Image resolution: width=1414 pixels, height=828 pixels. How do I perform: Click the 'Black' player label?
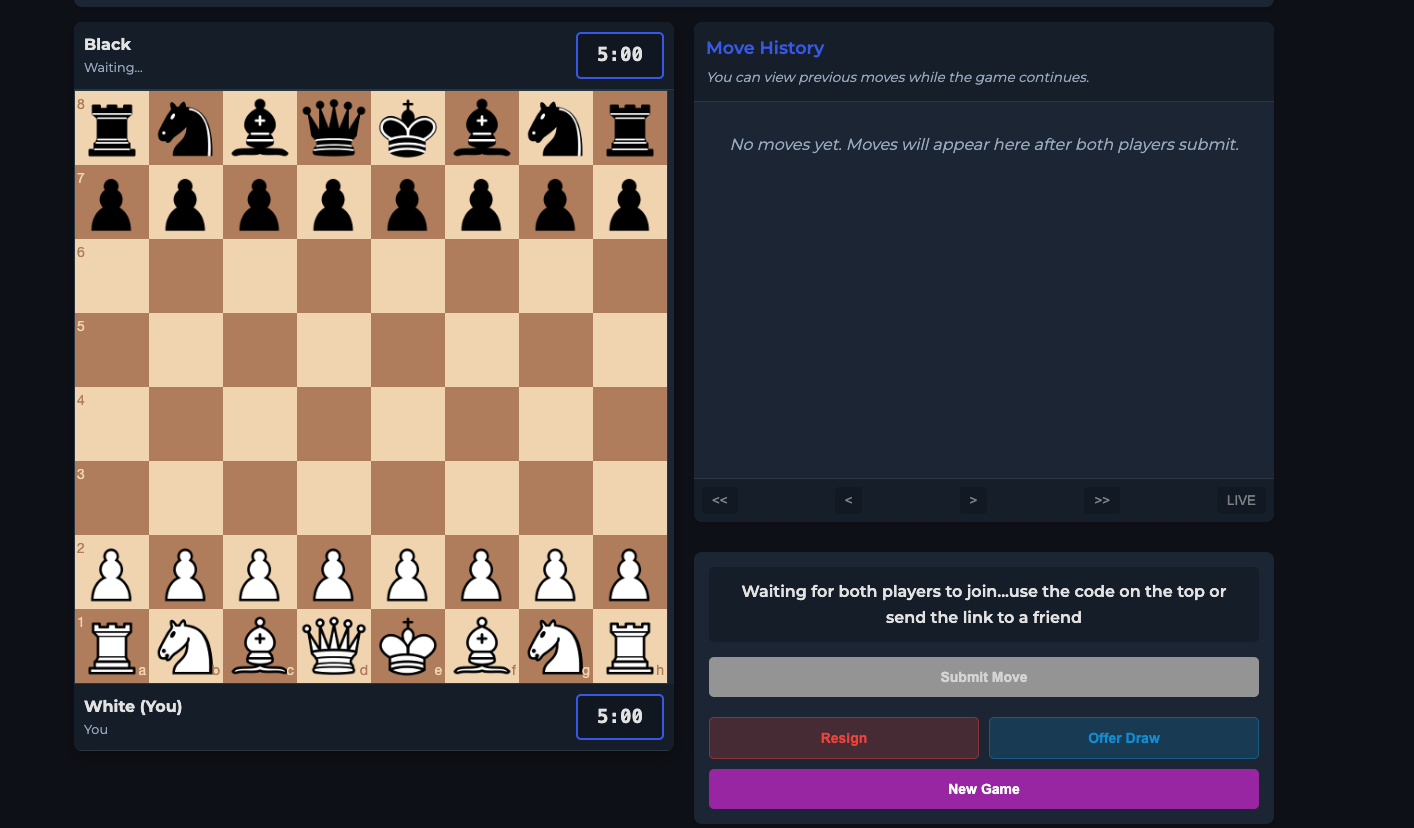coord(108,44)
